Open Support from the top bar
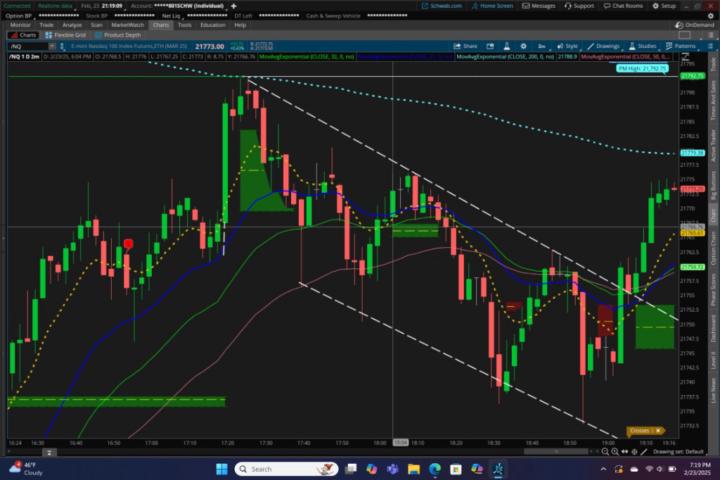 (579, 6)
